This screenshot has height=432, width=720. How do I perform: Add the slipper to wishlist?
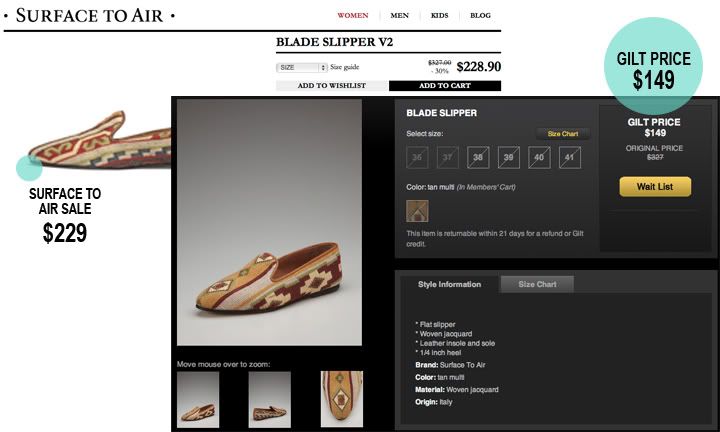tap(332, 85)
